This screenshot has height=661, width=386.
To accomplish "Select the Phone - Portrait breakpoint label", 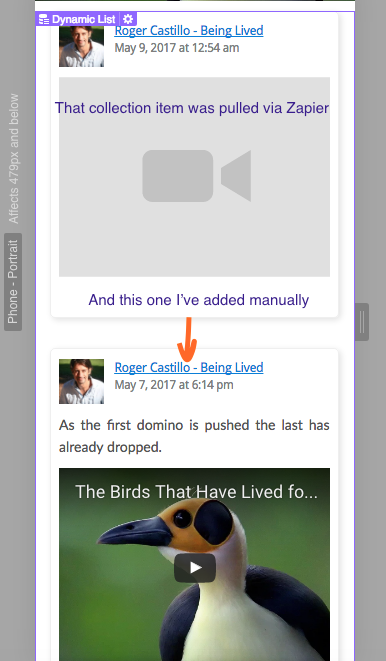I will (x=13, y=282).
